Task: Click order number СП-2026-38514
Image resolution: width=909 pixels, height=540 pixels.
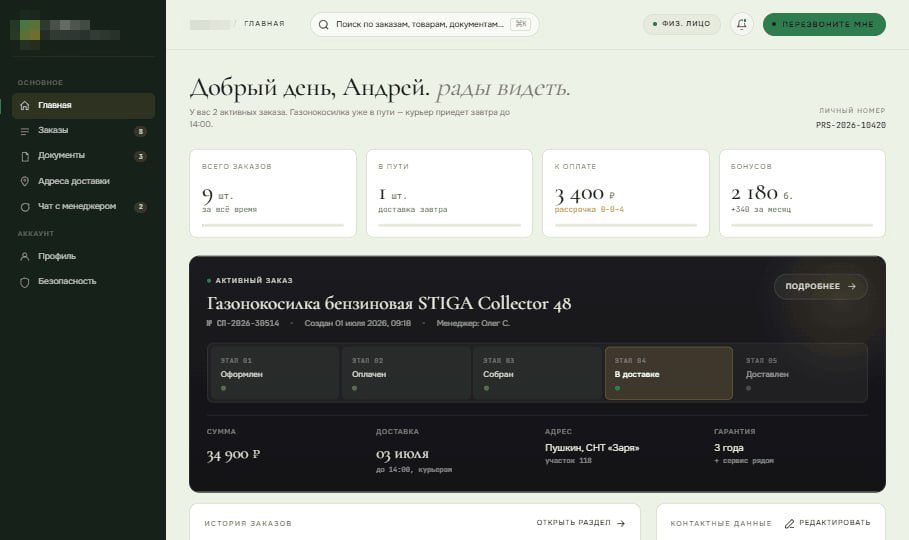Action: (x=243, y=324)
